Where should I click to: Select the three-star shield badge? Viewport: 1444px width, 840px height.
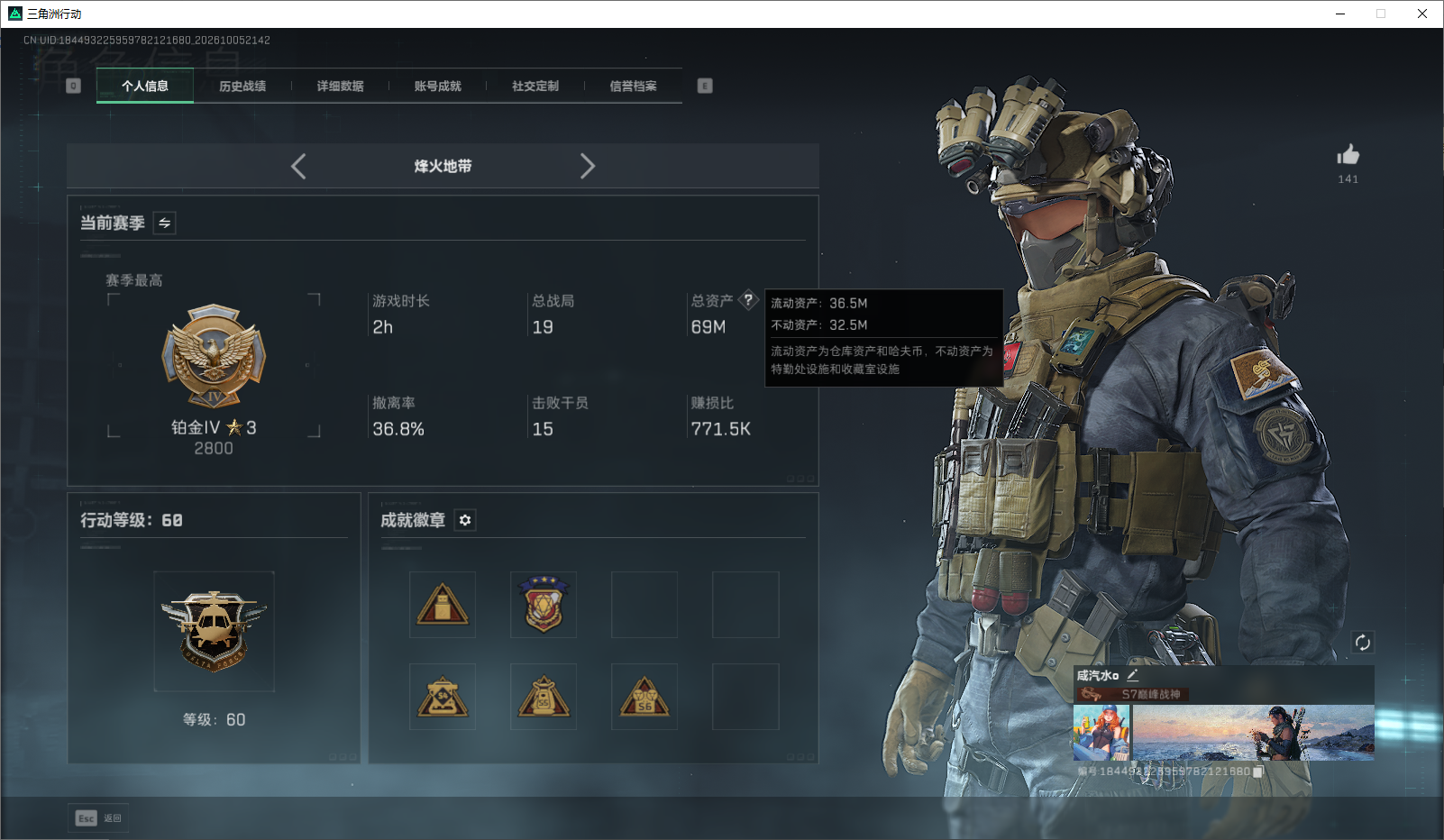[544, 605]
